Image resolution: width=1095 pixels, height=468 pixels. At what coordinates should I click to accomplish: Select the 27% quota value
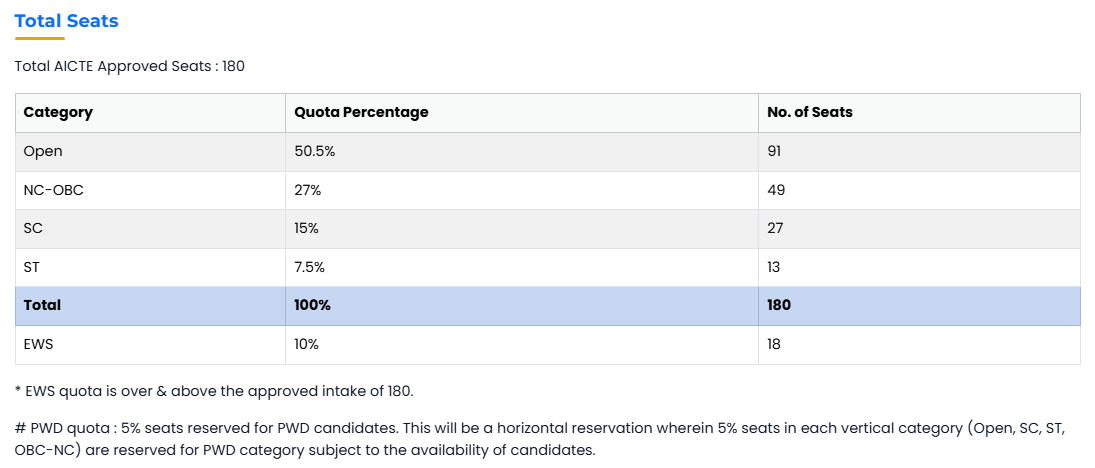point(307,190)
